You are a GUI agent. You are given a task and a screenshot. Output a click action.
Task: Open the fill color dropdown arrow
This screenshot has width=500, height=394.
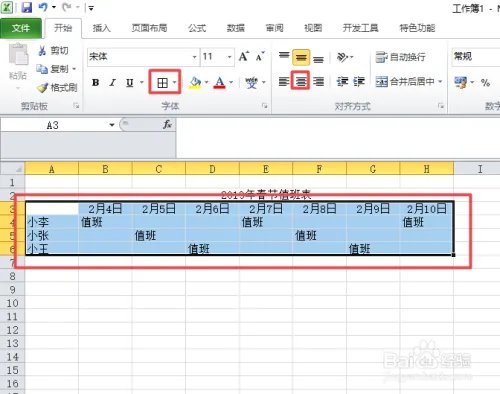[206, 82]
